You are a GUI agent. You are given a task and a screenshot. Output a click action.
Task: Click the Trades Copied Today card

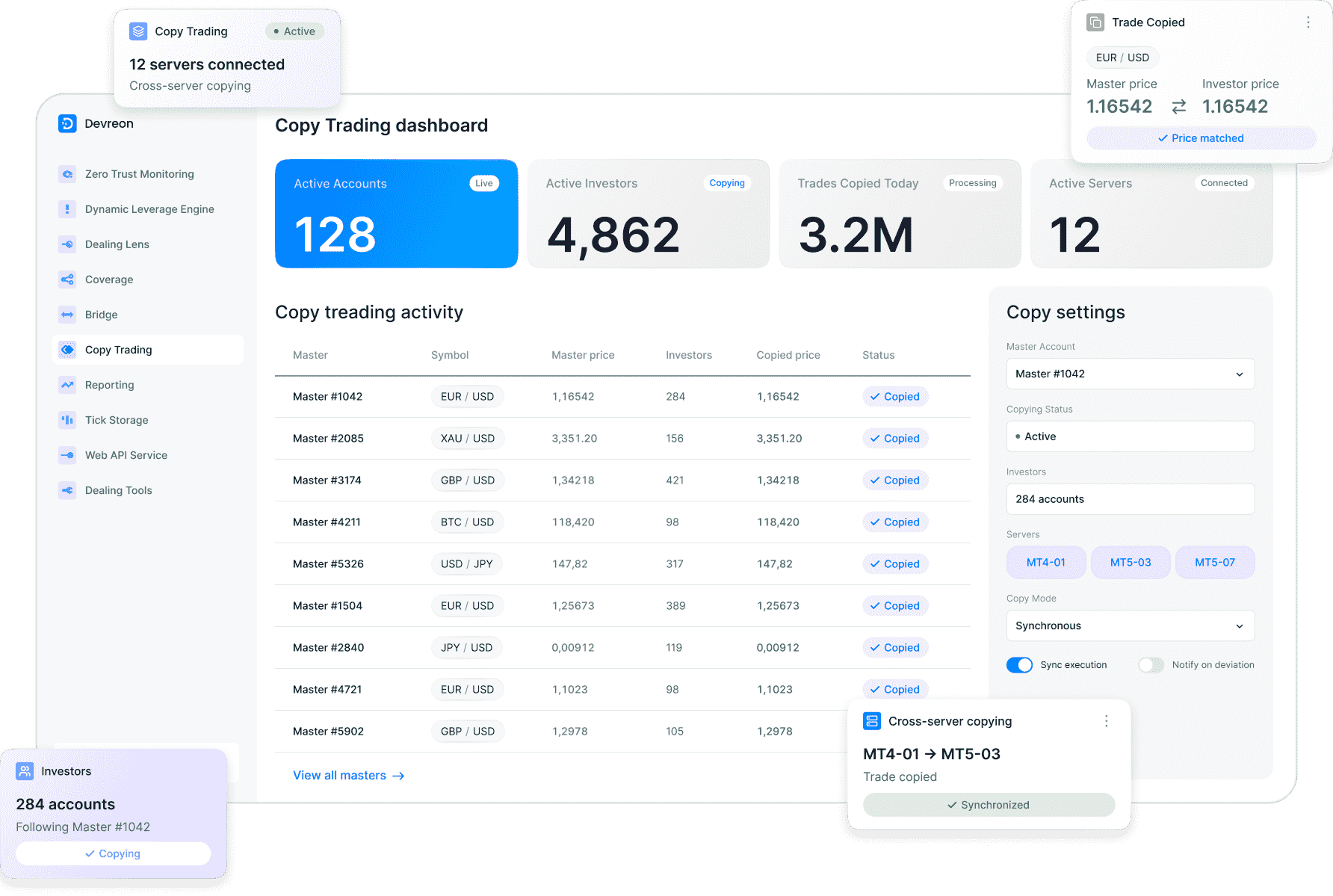[x=900, y=214]
